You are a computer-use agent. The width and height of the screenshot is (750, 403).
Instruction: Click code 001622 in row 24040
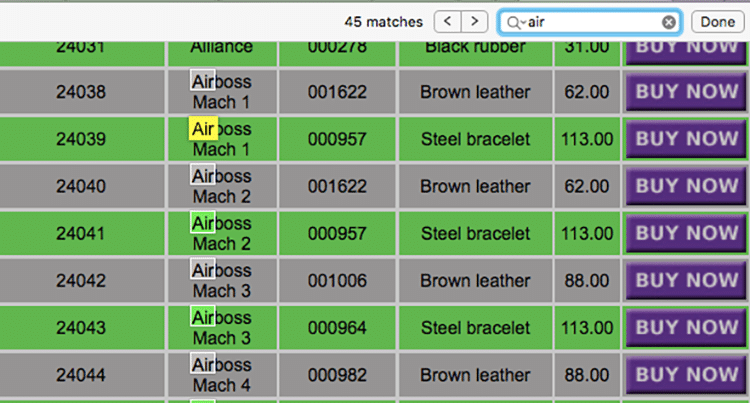(337, 186)
